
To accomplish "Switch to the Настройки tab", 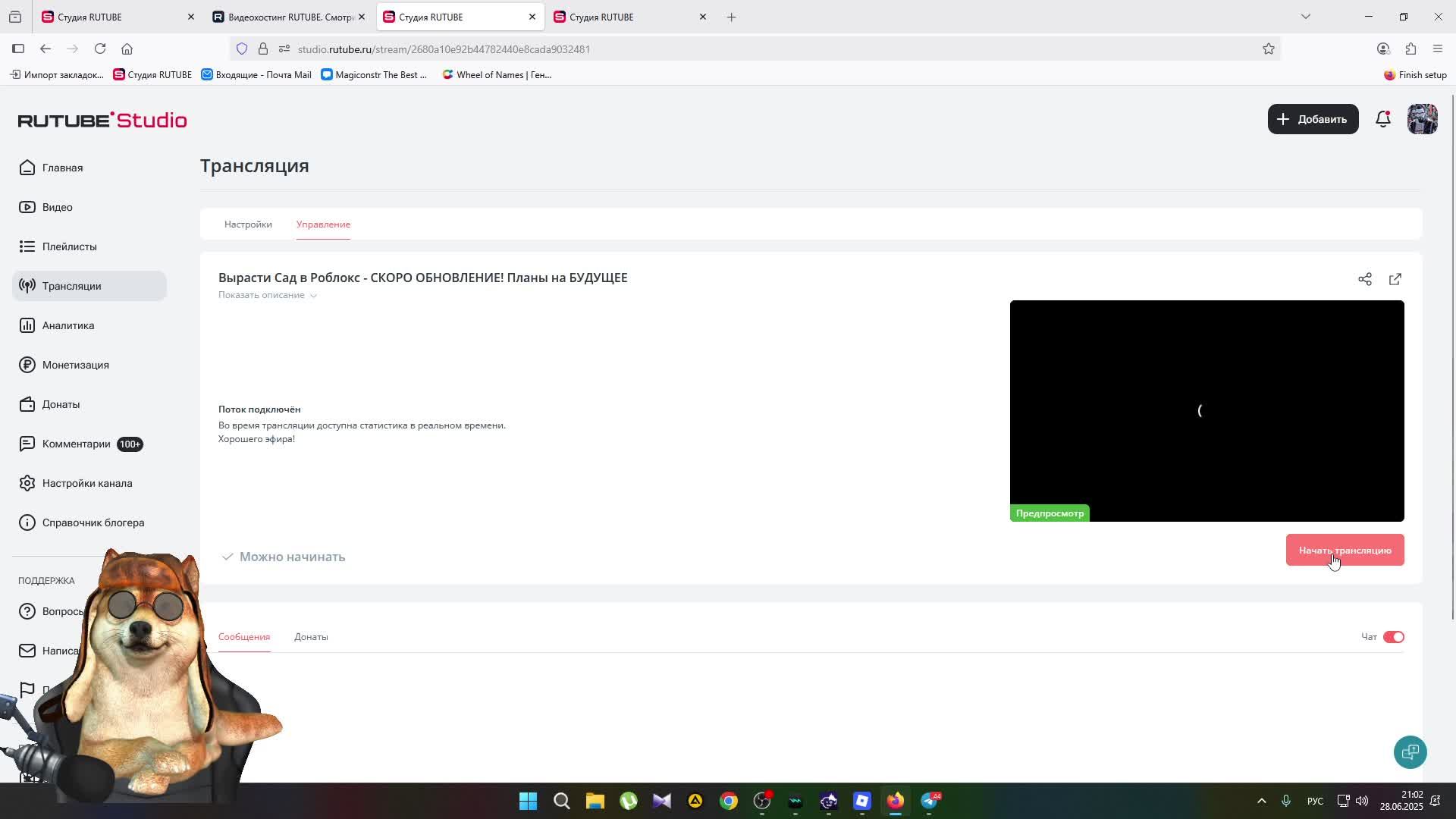I will click(248, 224).
